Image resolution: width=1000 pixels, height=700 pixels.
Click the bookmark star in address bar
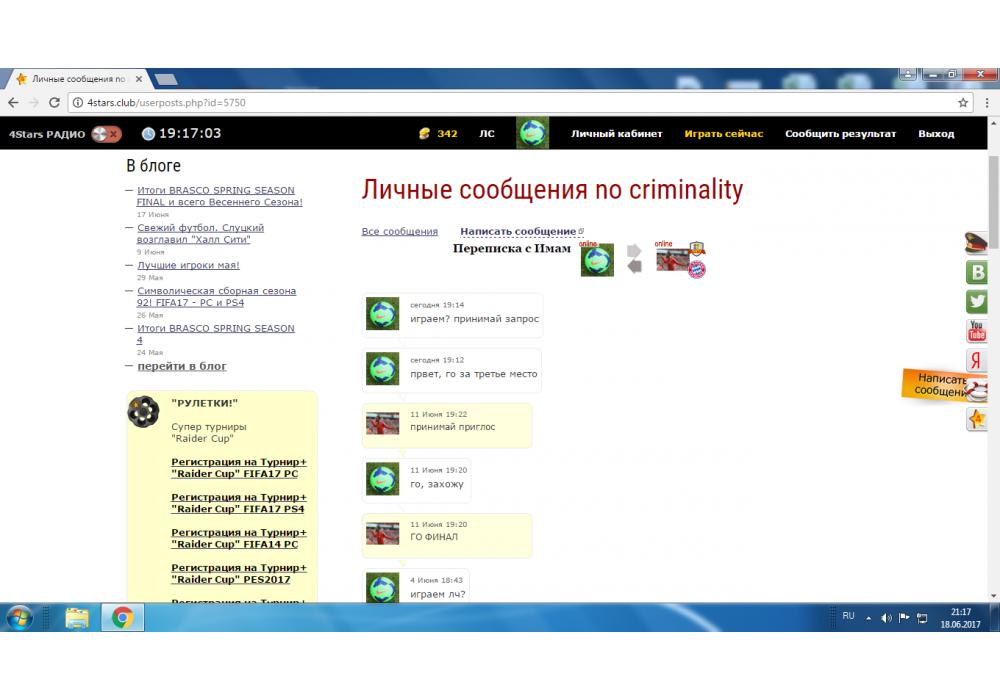pyautogui.click(x=963, y=102)
